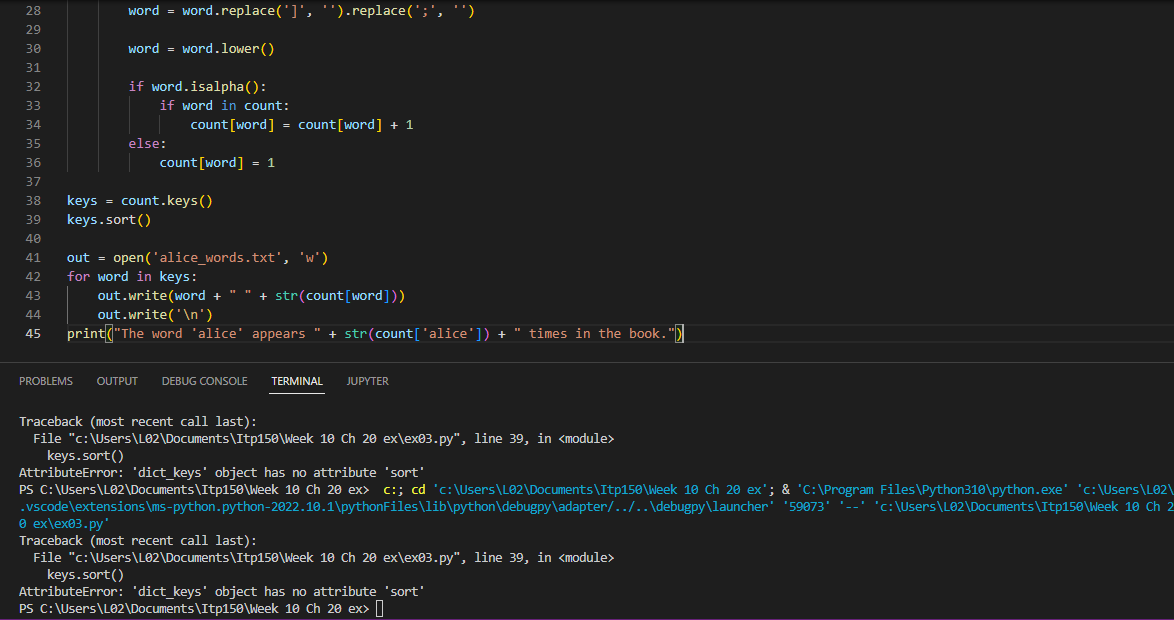Click the last AttributeError message in terminal

tap(222, 592)
